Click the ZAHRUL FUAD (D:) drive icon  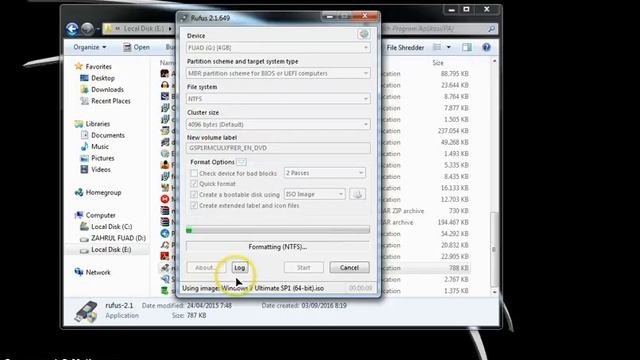pyautogui.click(x=84, y=238)
